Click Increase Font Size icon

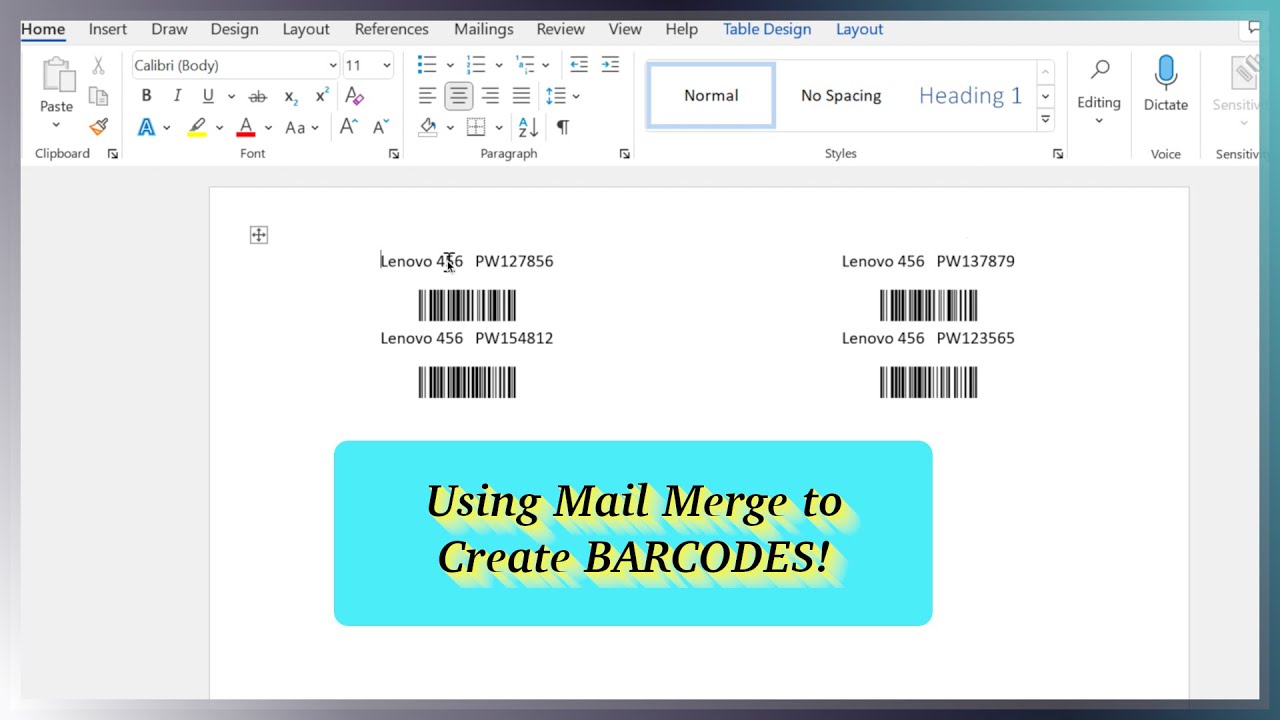click(348, 127)
